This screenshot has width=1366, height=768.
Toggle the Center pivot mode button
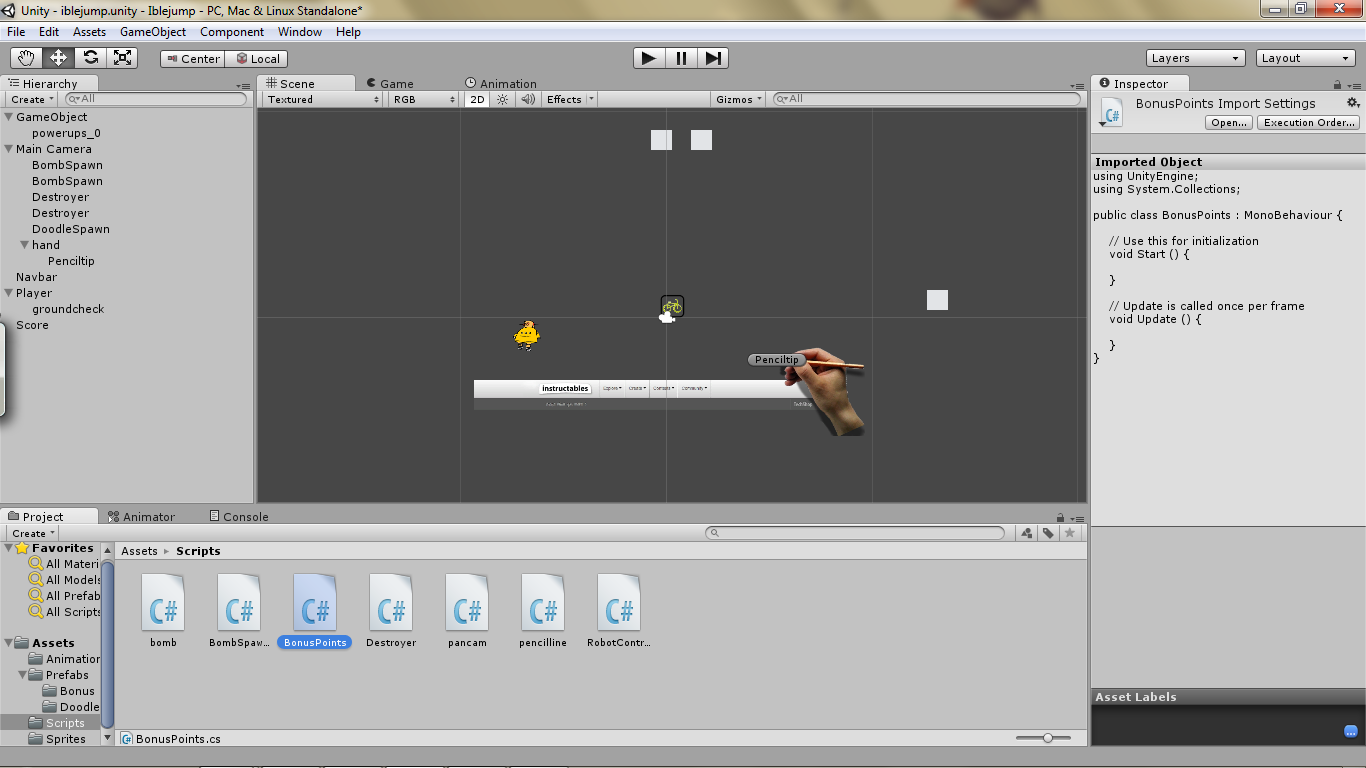(192, 59)
